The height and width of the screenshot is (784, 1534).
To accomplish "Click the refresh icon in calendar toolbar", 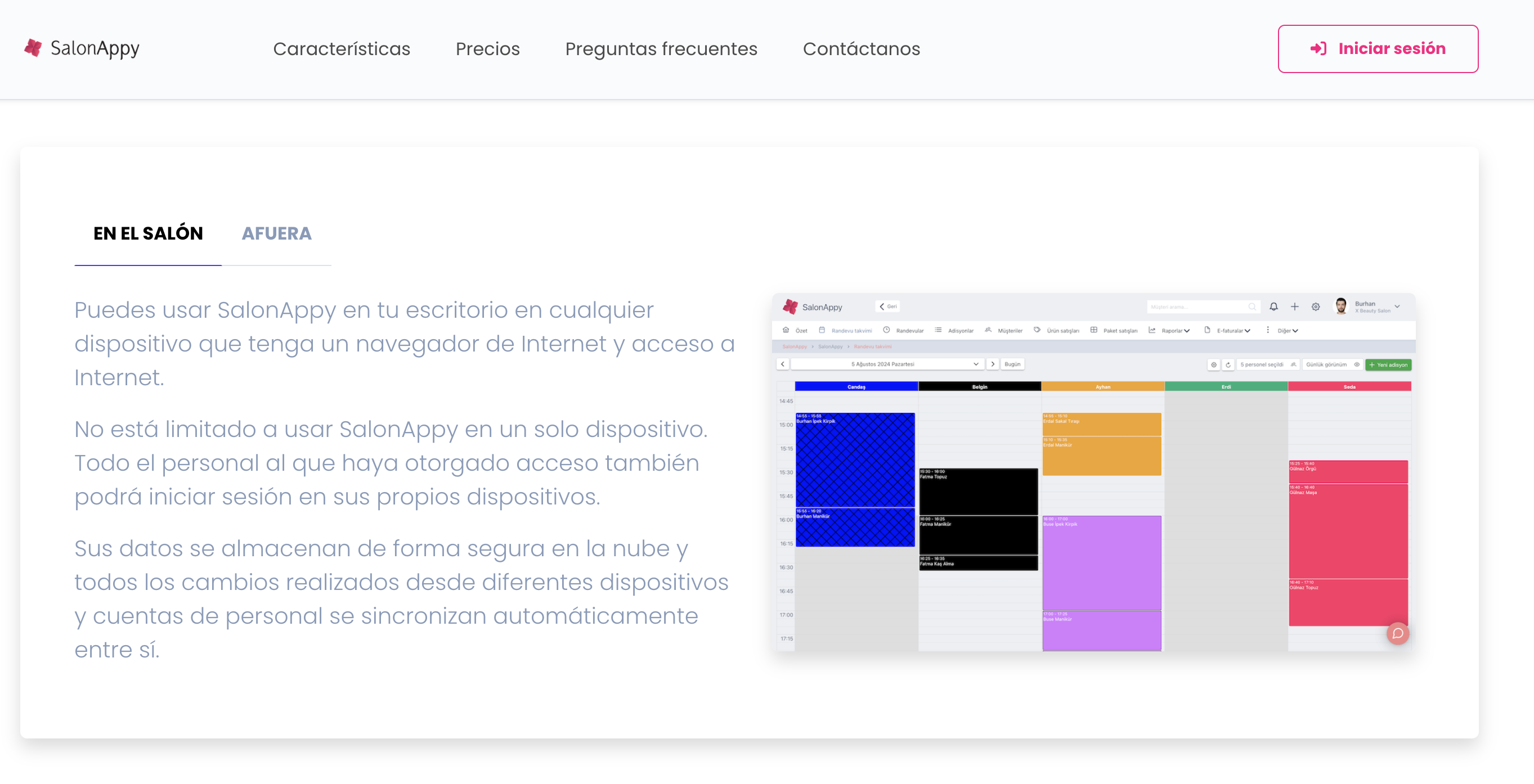I will coord(1228,364).
